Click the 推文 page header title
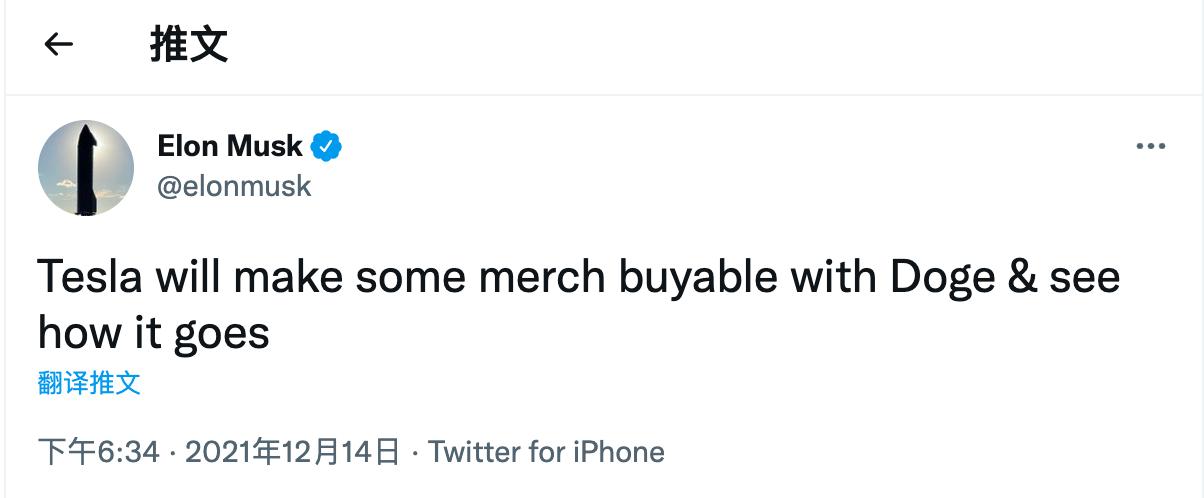 pyautogui.click(x=189, y=44)
